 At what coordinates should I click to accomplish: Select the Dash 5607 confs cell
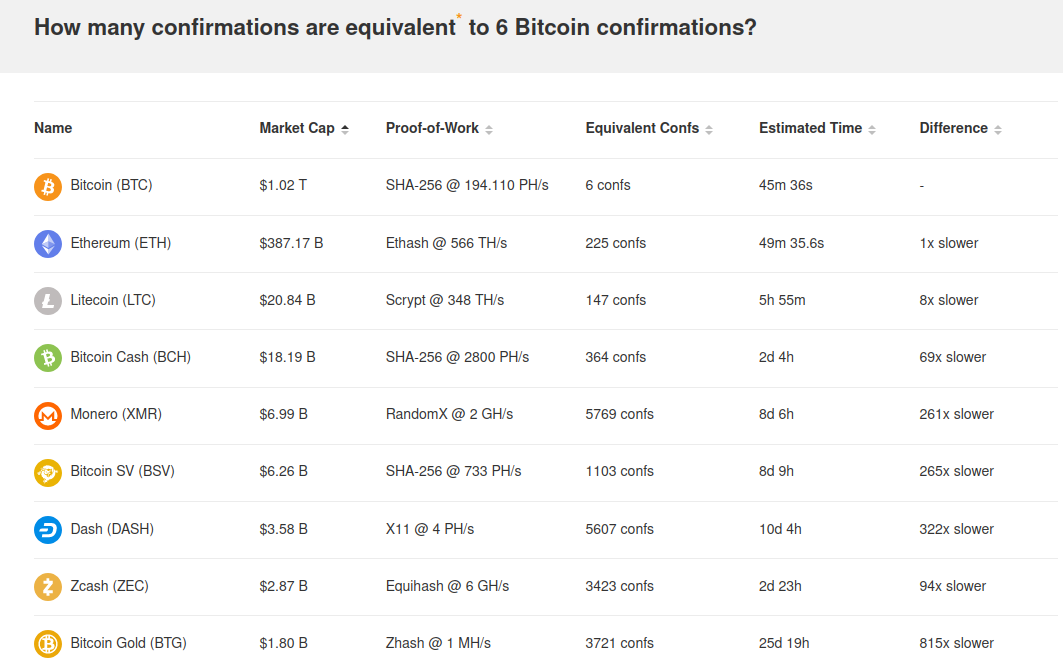click(620, 529)
